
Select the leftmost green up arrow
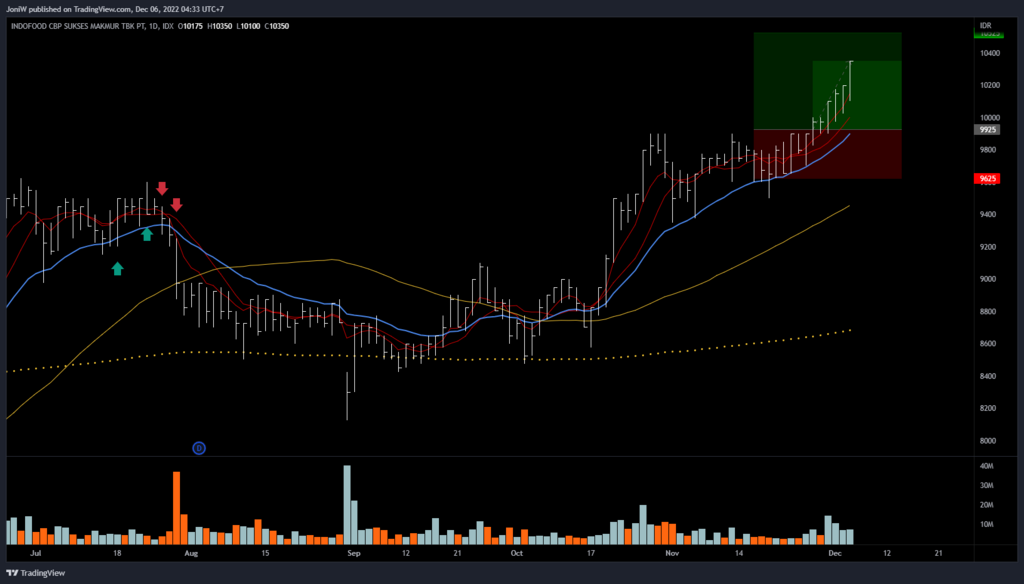pyautogui.click(x=117, y=268)
